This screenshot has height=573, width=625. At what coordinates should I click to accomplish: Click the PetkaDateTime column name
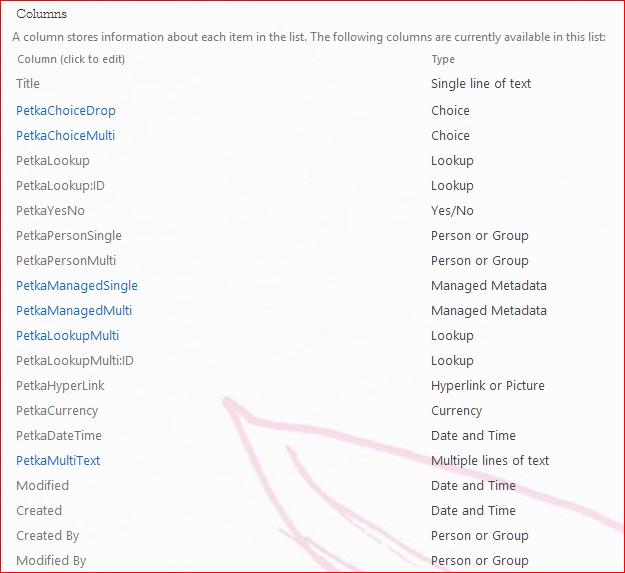[x=59, y=436]
